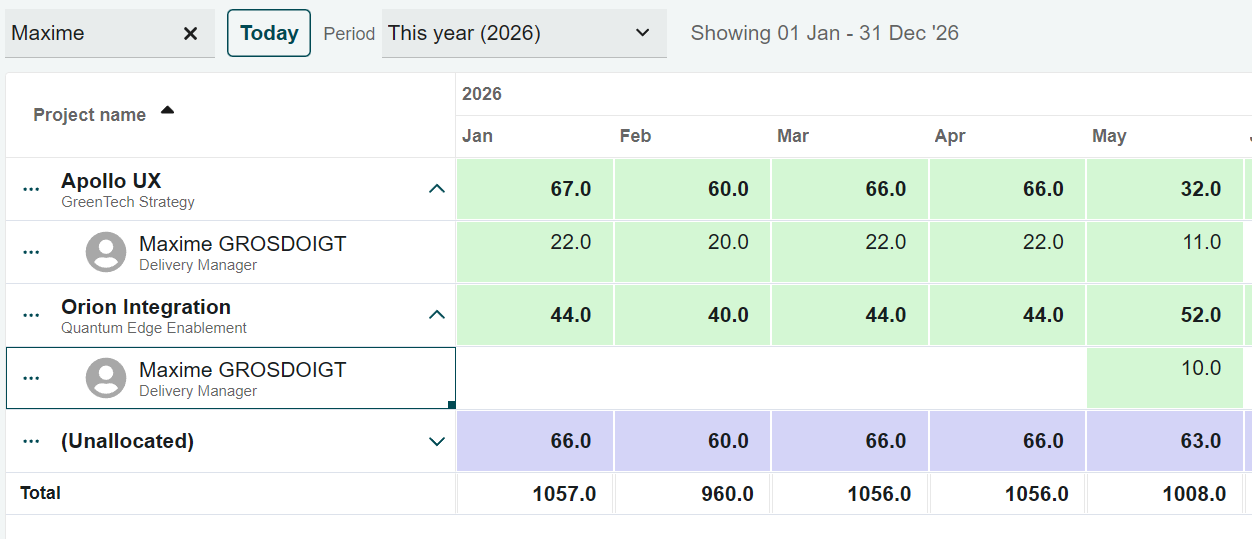Click the Apollo UX project name
The height and width of the screenshot is (539, 1252).
pyautogui.click(x=111, y=181)
